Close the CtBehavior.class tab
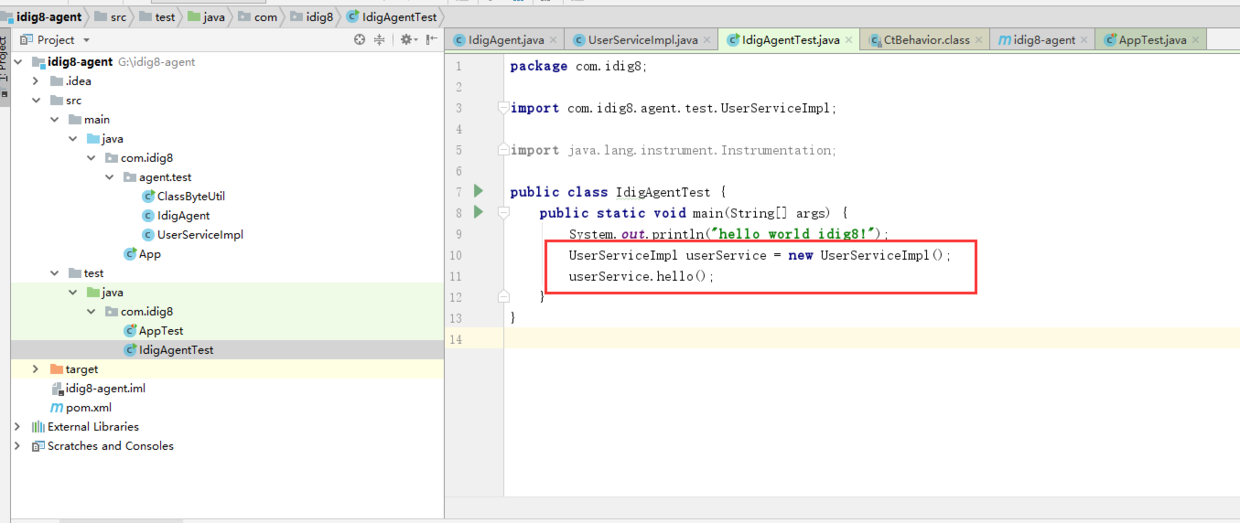 pos(979,40)
